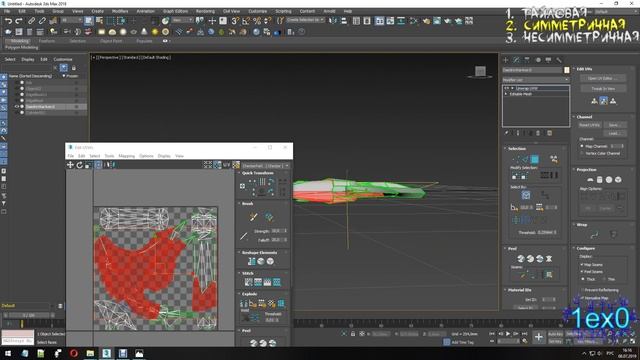Screen dimensions: 640x360
Task: Toggle the Normalize Map checkbox
Action: (582, 298)
